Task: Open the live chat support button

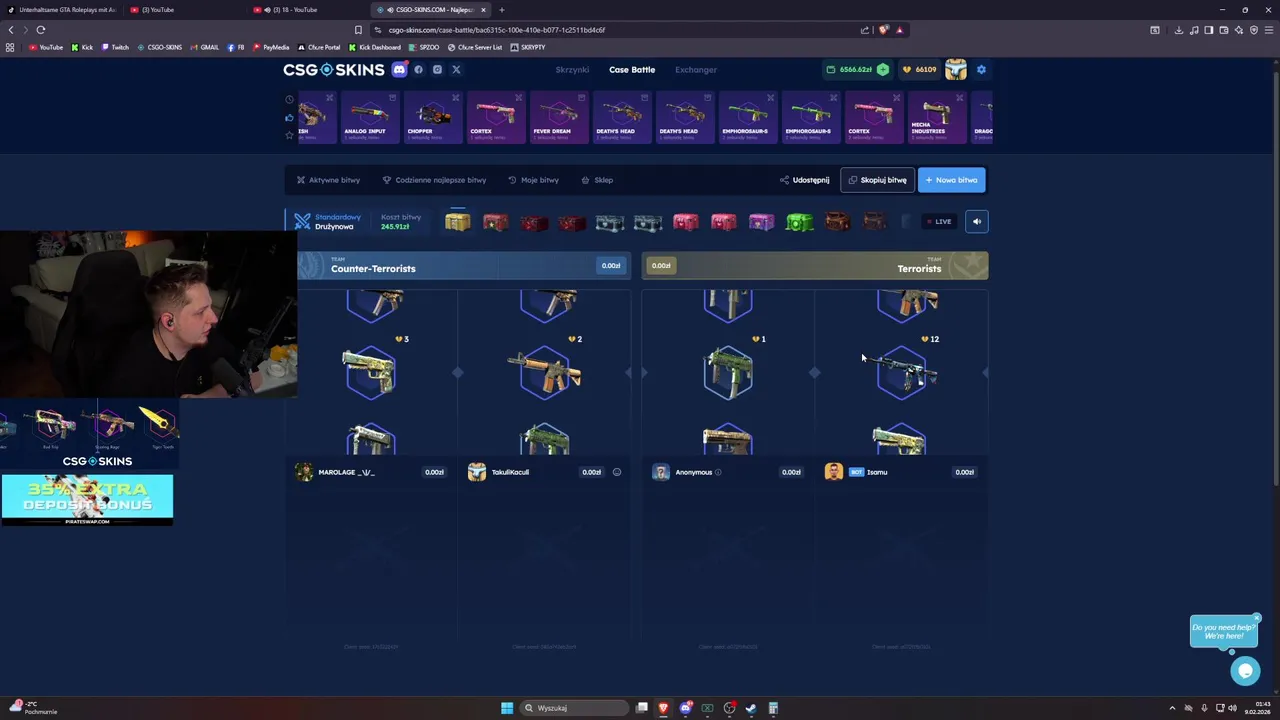Action: point(1245,671)
